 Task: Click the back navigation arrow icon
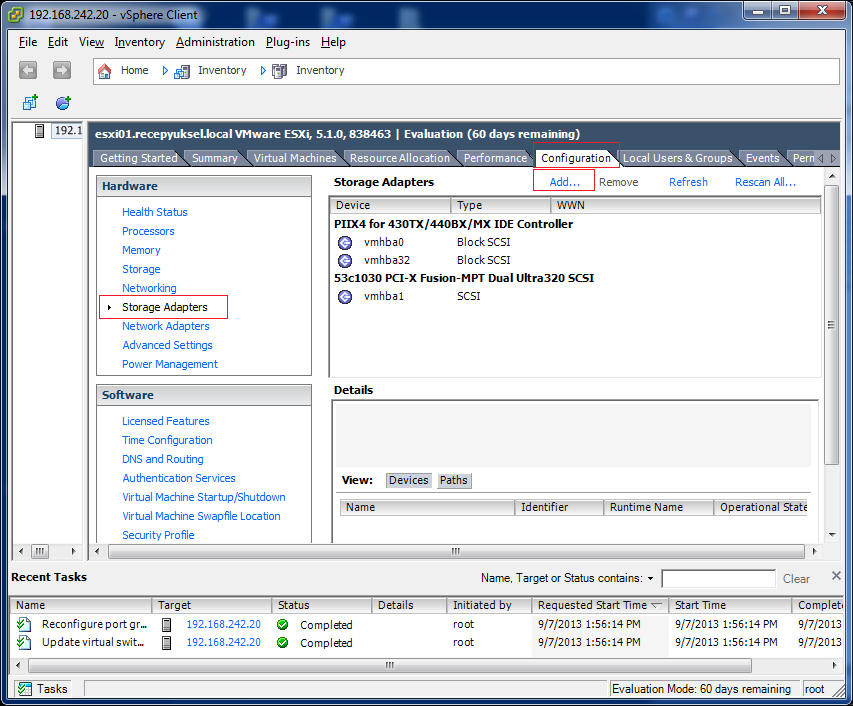28,70
